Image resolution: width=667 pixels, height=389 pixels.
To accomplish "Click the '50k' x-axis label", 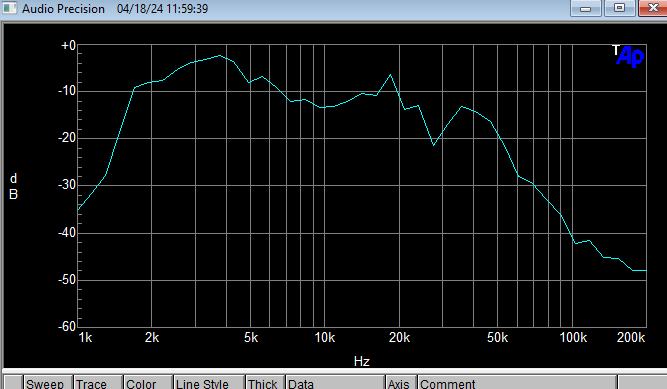I will [497, 338].
